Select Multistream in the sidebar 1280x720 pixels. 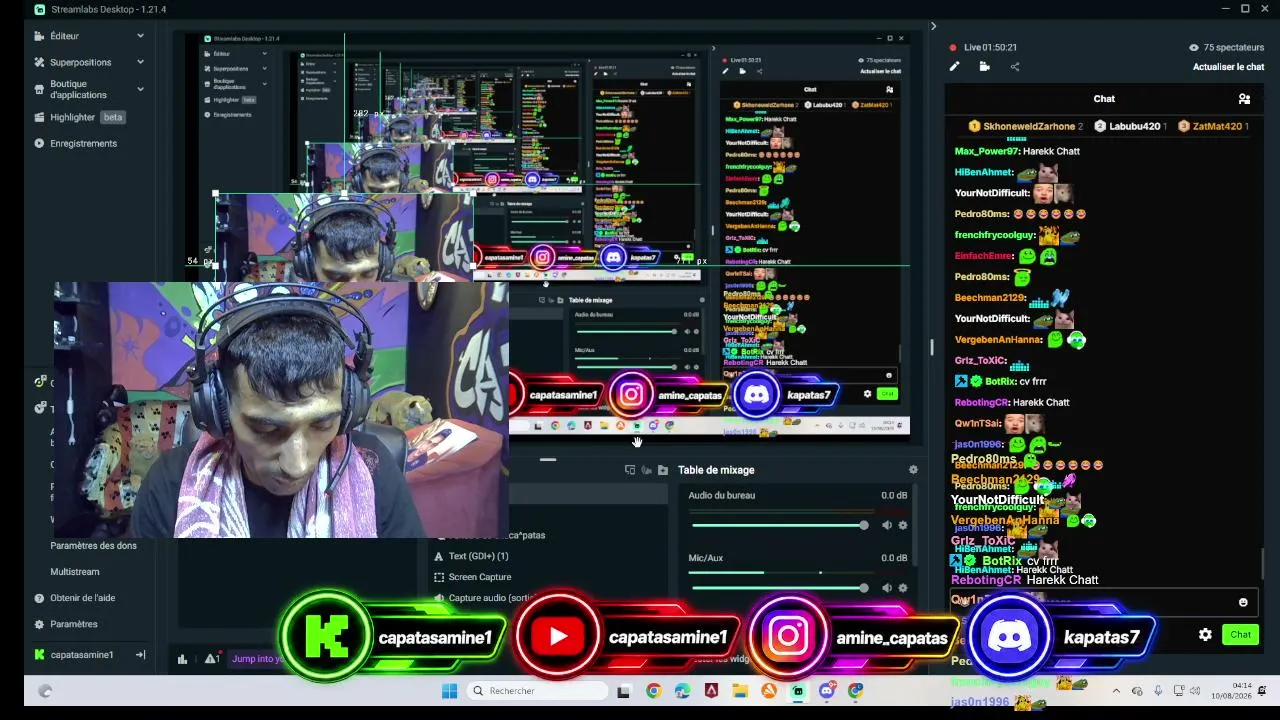75,572
